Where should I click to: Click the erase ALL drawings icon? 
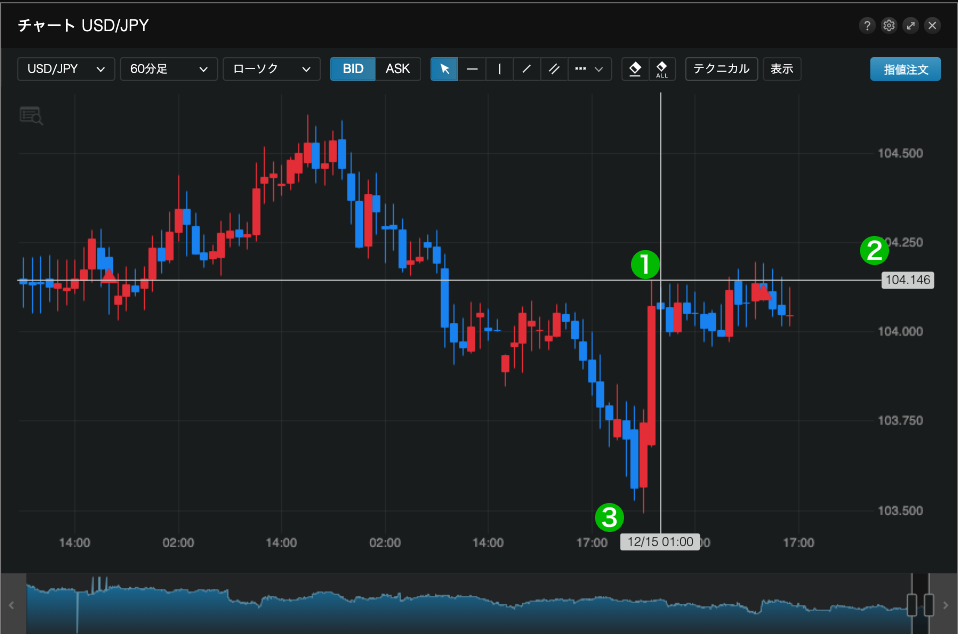662,69
